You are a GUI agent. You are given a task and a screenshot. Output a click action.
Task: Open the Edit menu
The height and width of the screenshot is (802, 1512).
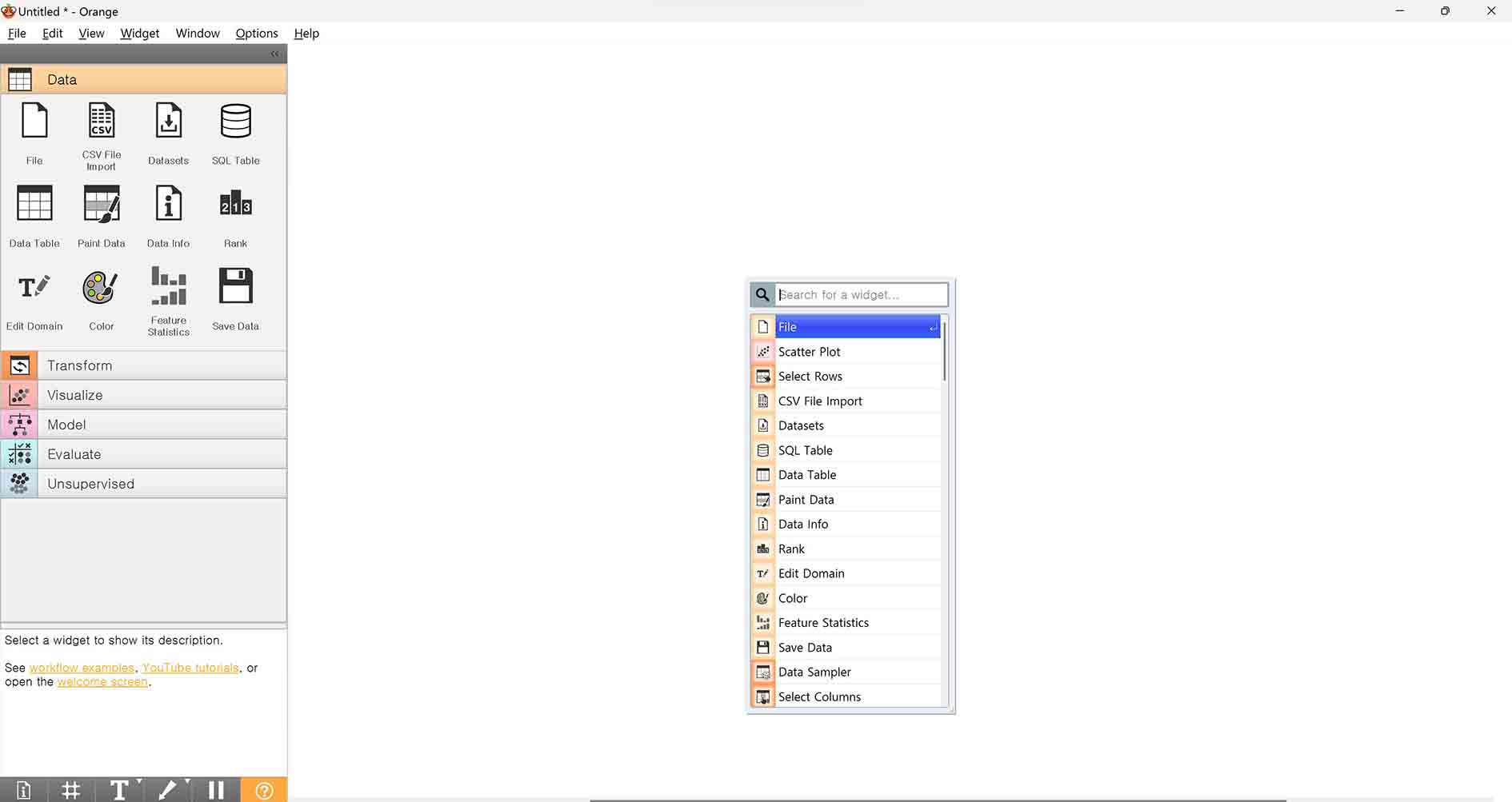click(53, 33)
